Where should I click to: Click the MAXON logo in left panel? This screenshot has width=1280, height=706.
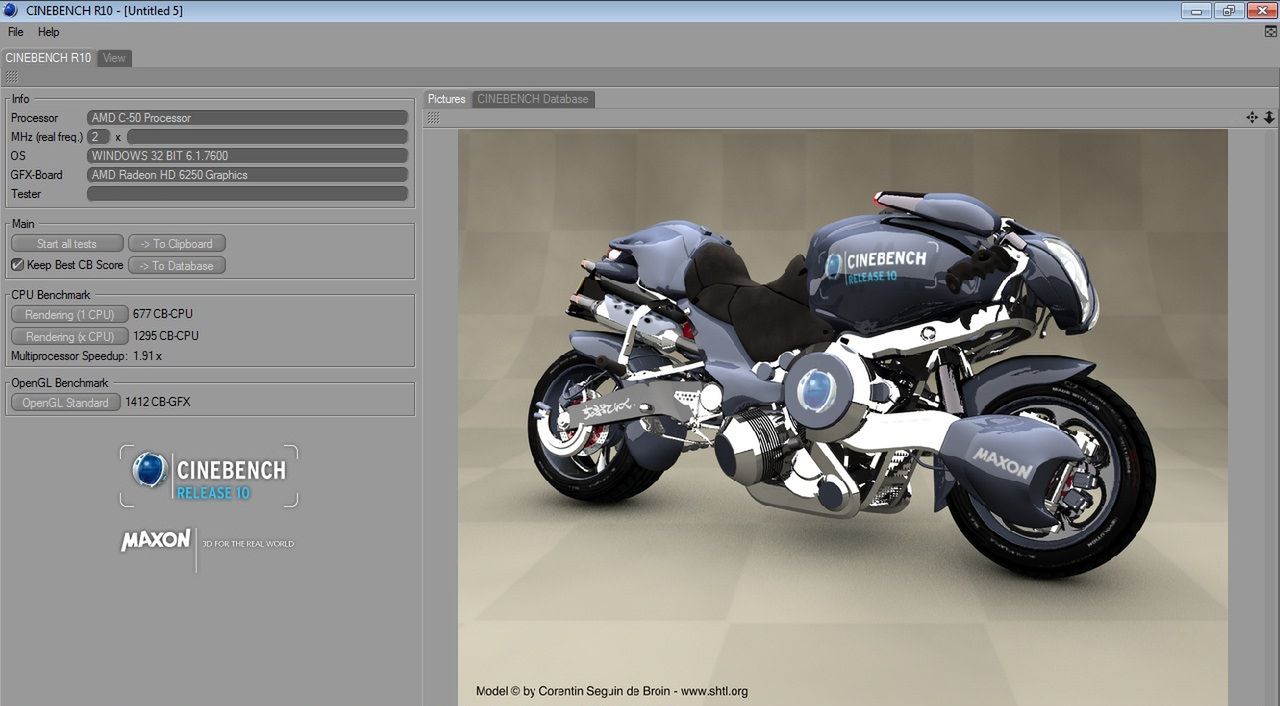tap(156, 540)
